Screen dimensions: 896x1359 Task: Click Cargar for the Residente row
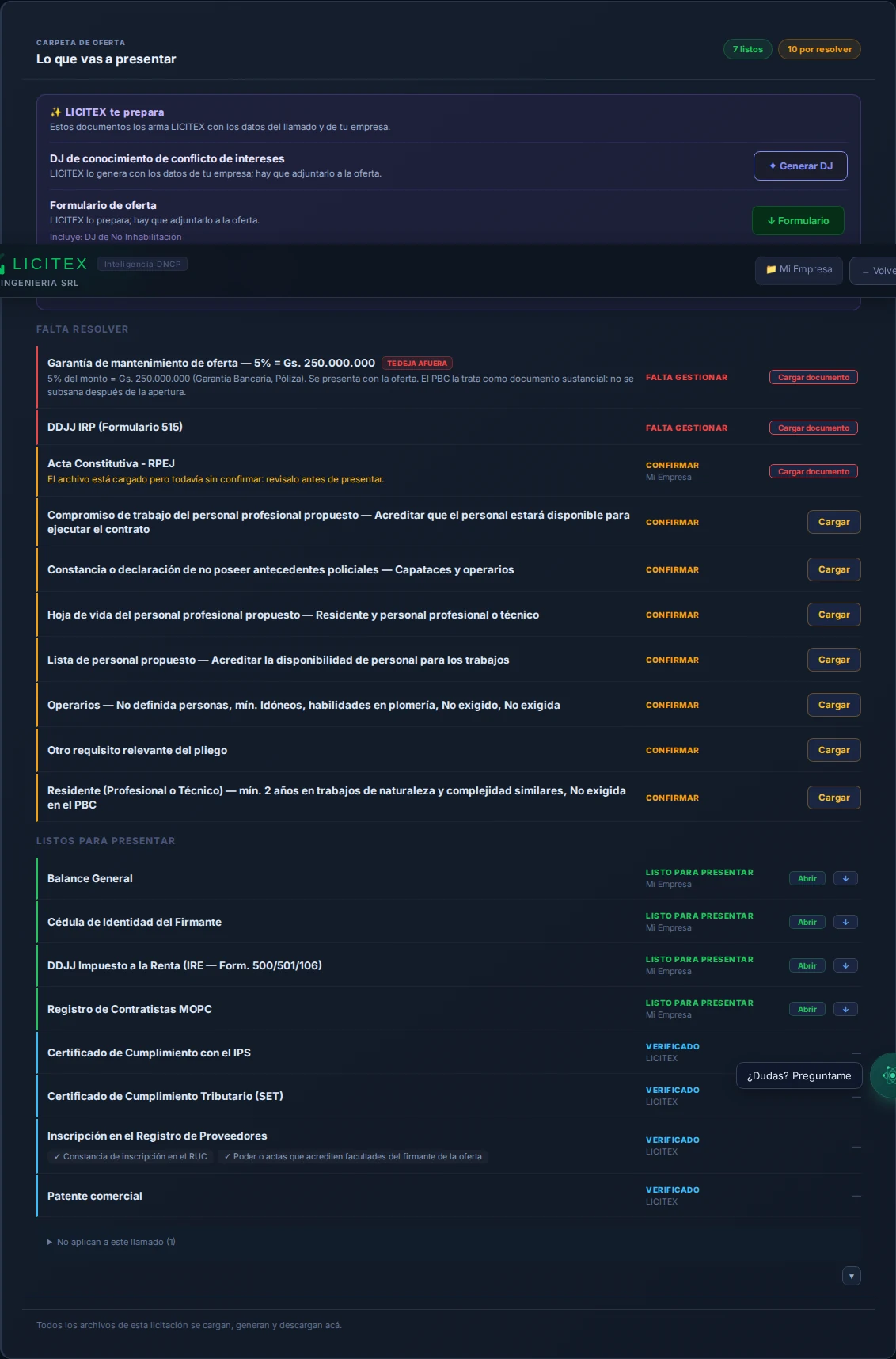click(834, 798)
